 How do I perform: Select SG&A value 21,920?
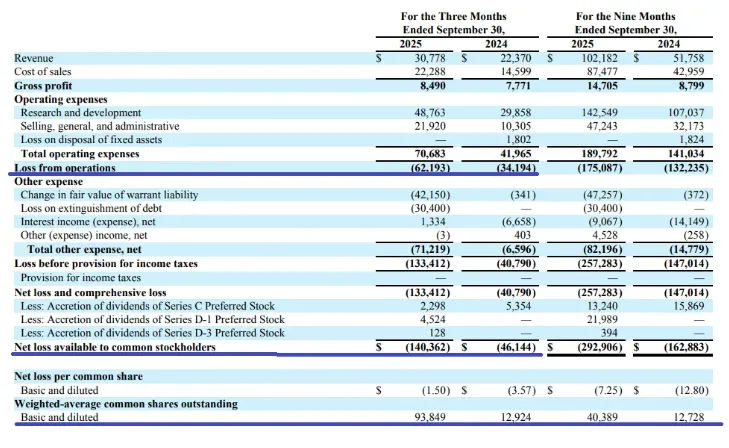(430, 126)
